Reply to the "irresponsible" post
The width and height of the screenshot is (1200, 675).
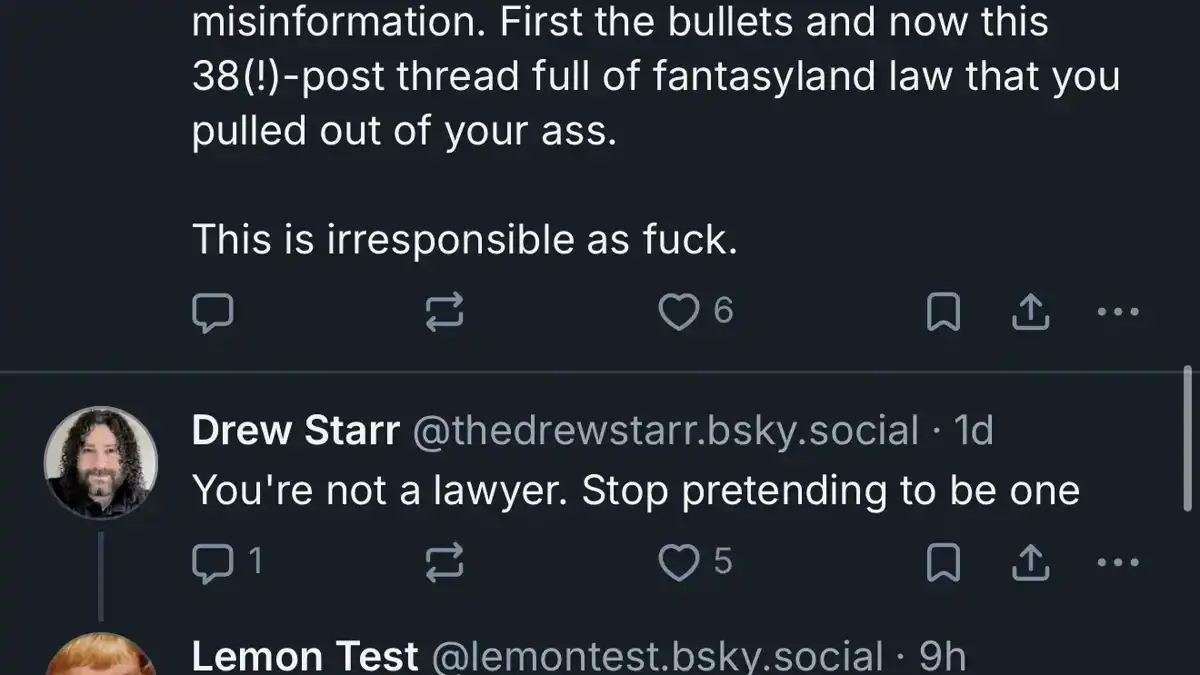pos(212,312)
